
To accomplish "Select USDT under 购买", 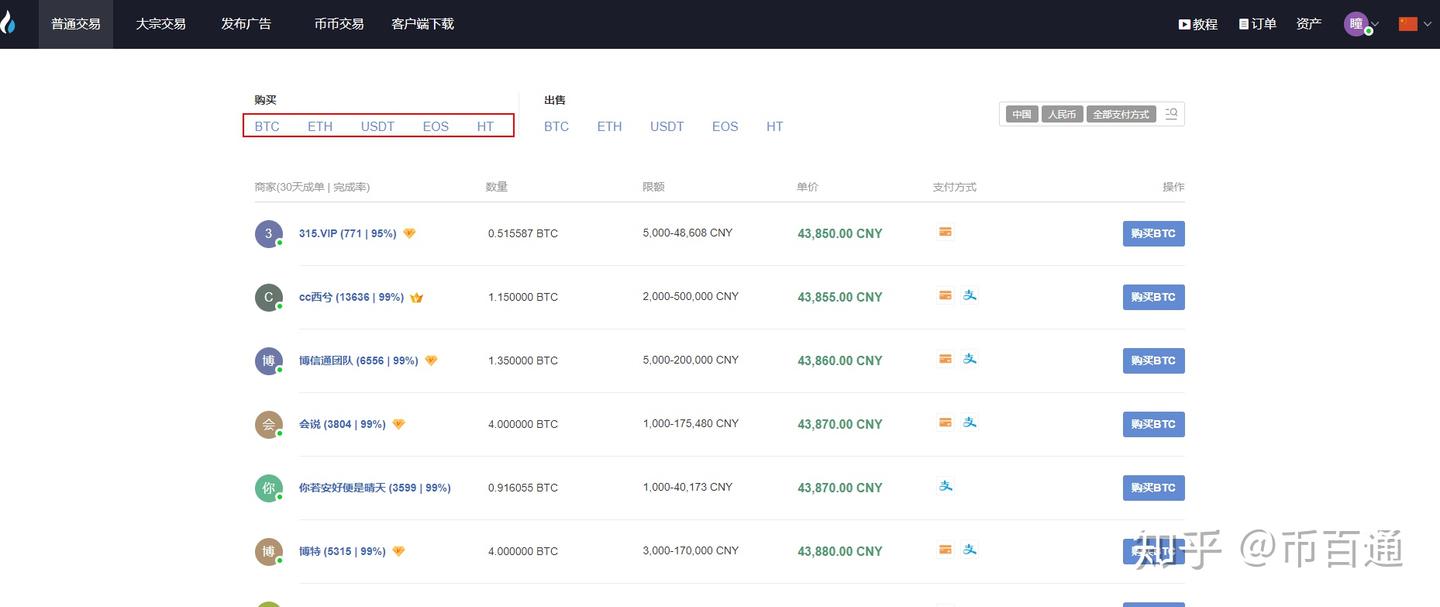I will tap(378, 127).
